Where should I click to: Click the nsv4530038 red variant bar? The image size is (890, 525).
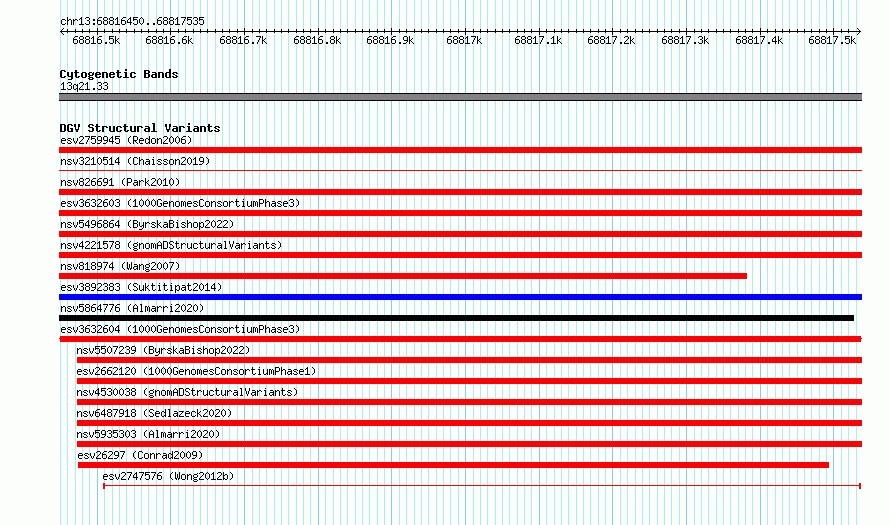click(469, 402)
